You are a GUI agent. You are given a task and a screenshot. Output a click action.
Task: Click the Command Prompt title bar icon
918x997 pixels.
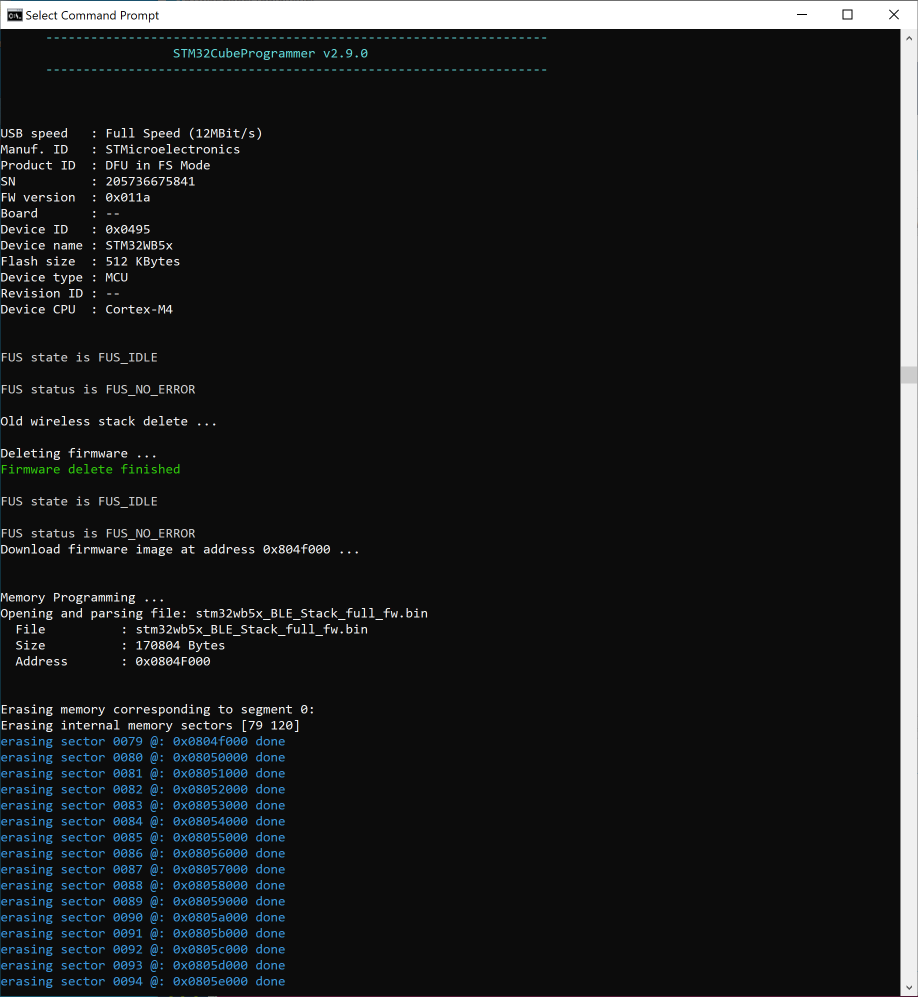pyautogui.click(x=15, y=15)
